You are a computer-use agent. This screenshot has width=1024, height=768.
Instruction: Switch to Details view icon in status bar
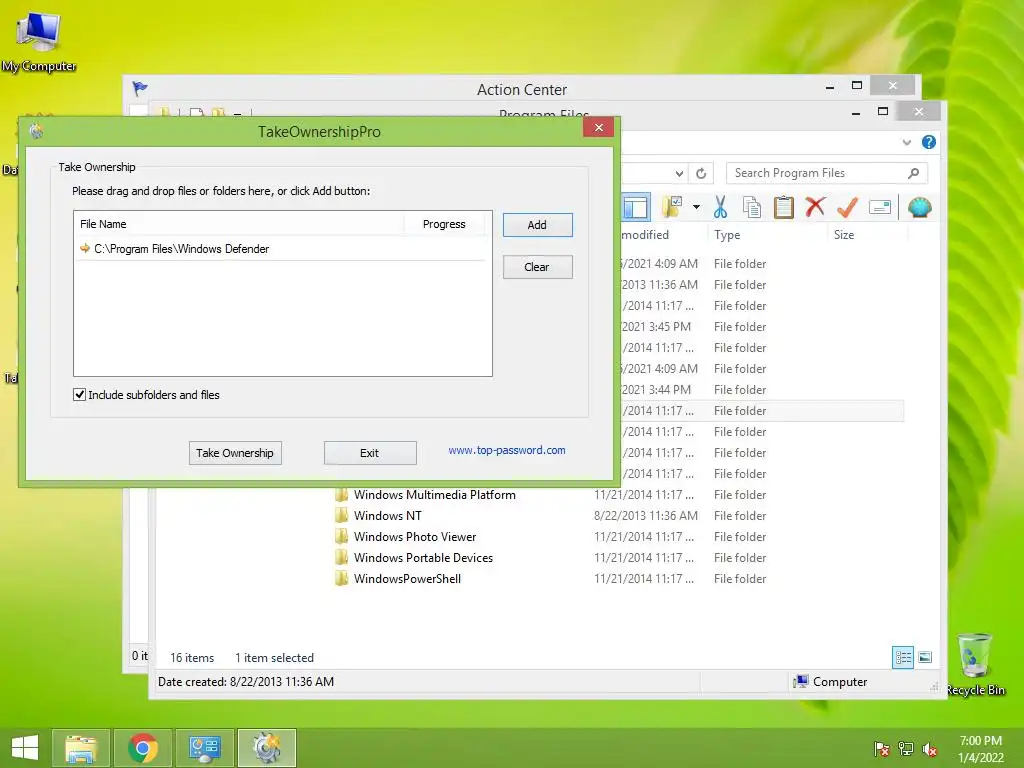[903, 657]
